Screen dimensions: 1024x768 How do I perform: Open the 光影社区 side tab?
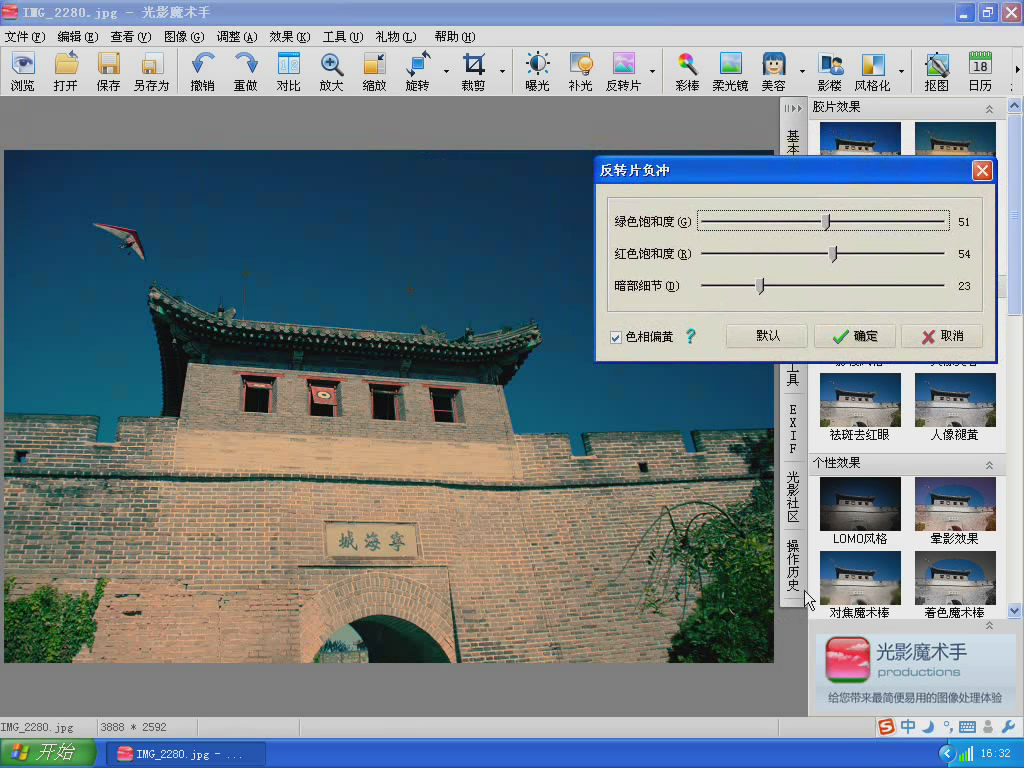[793, 497]
